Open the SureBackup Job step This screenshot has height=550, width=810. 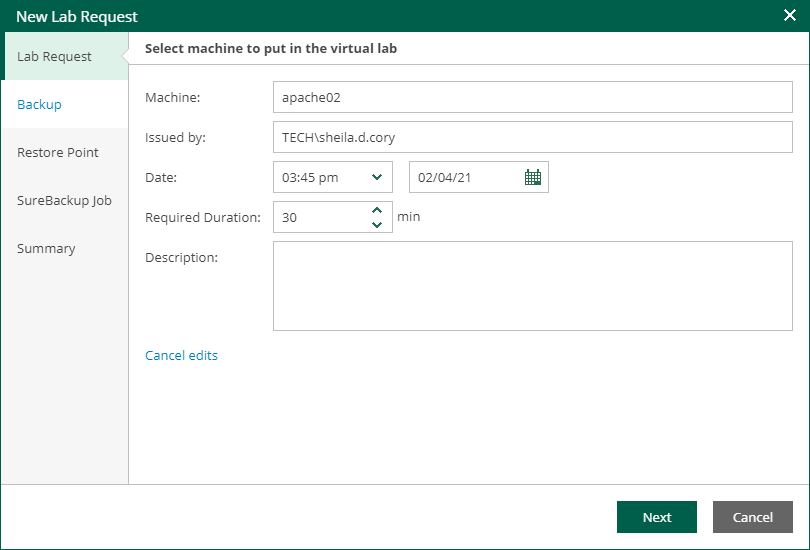64,200
